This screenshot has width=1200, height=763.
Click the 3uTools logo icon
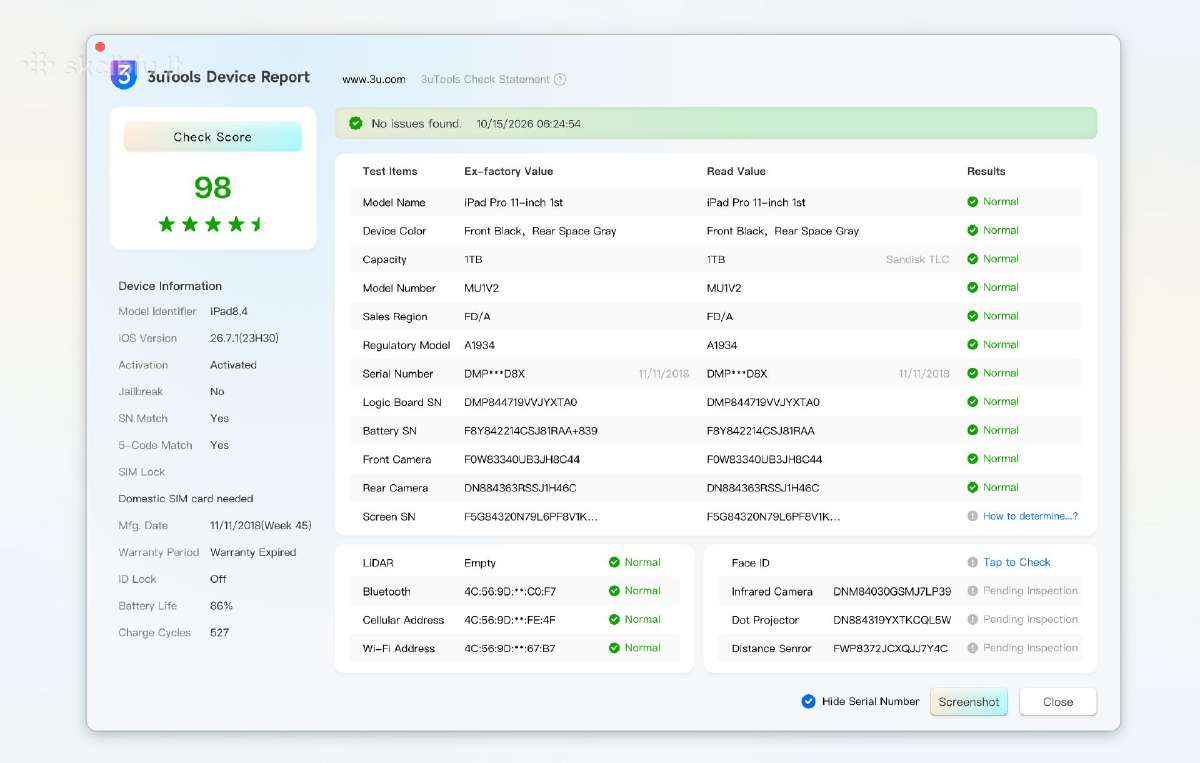click(x=124, y=75)
